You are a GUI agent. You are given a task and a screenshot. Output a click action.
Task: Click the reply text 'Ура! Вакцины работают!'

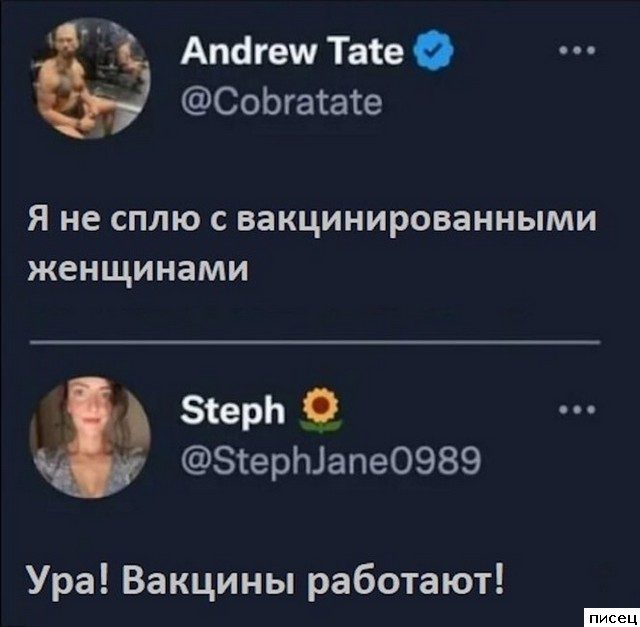point(267,583)
